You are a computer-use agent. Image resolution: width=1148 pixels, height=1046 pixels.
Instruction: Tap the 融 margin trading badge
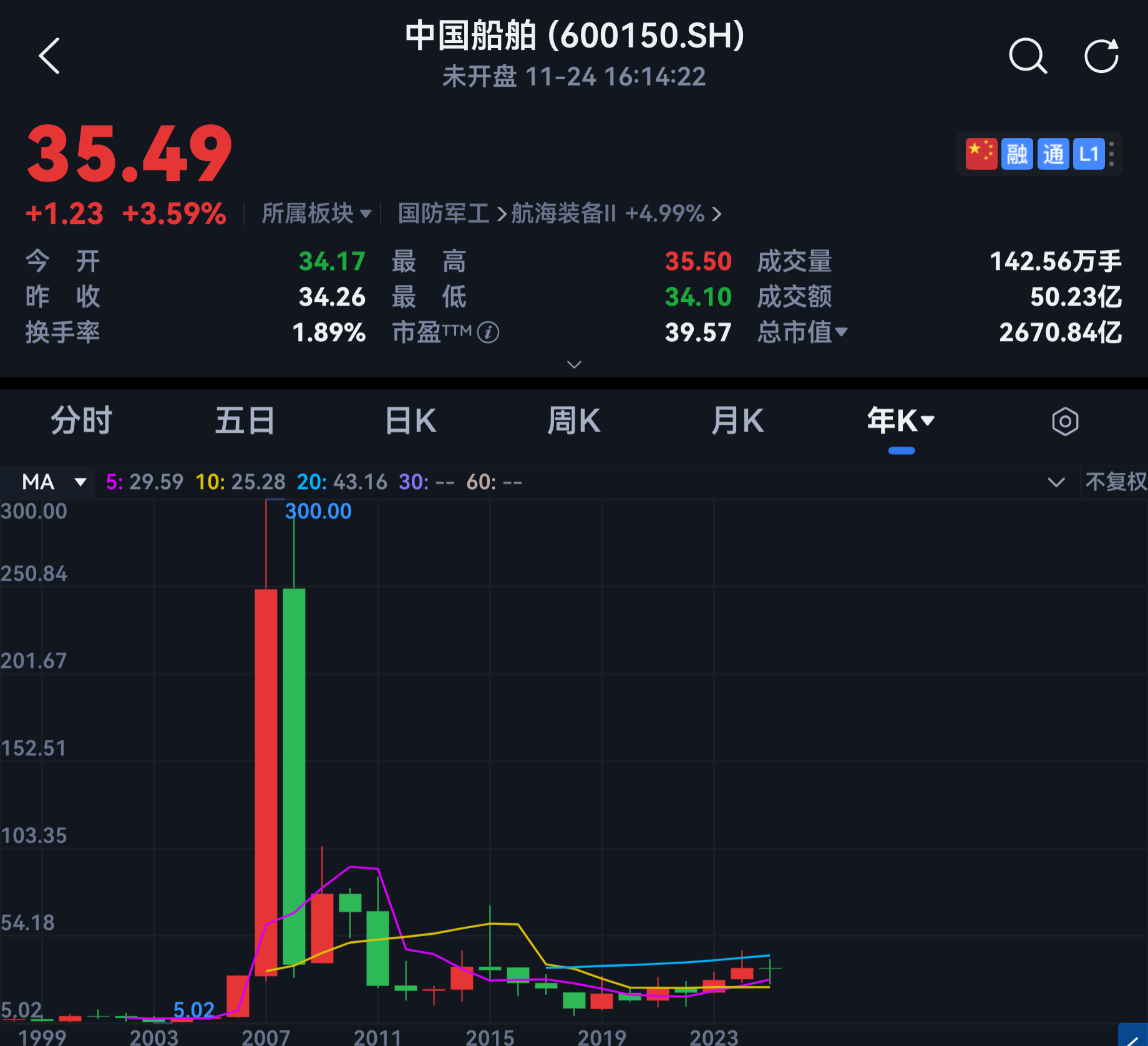(x=1017, y=154)
